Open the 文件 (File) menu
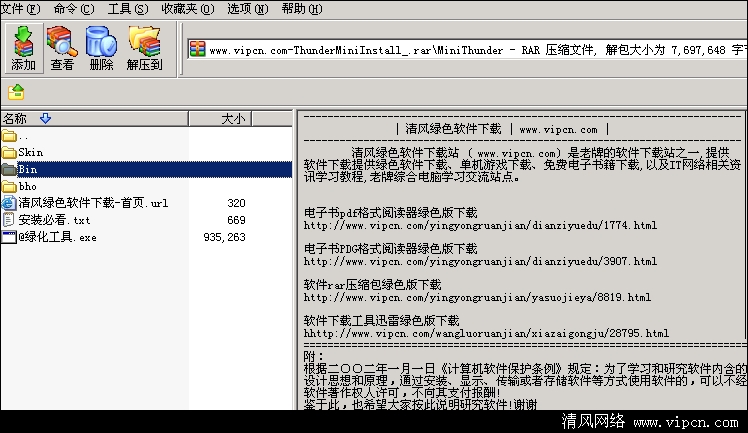The height and width of the screenshot is (433, 748). tap(21, 8)
